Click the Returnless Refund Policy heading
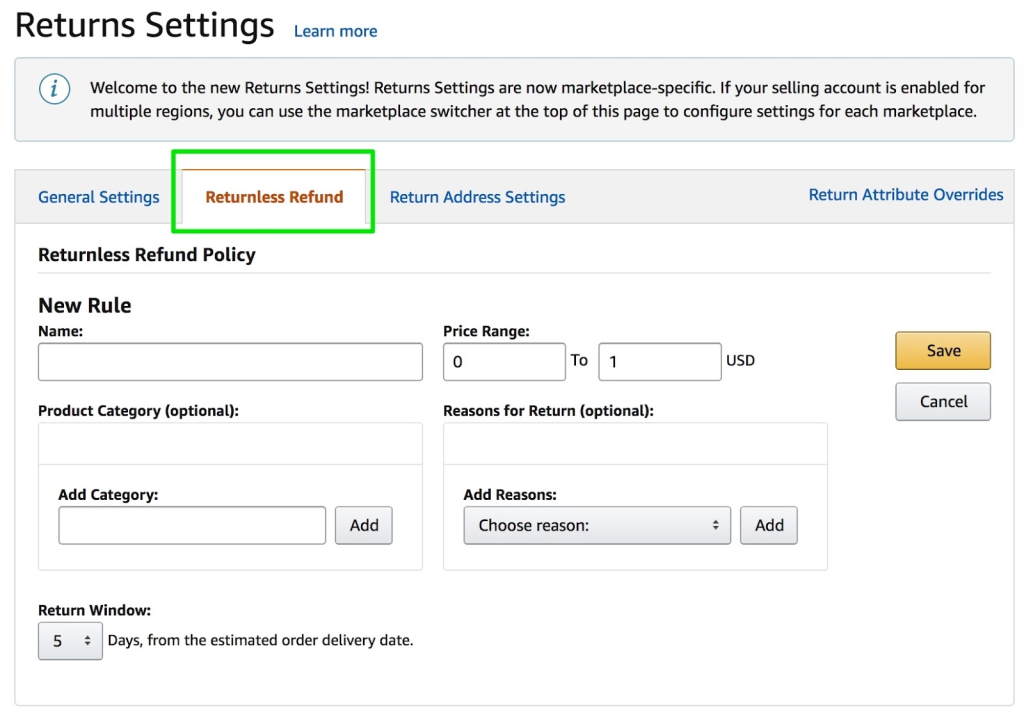 coord(147,255)
